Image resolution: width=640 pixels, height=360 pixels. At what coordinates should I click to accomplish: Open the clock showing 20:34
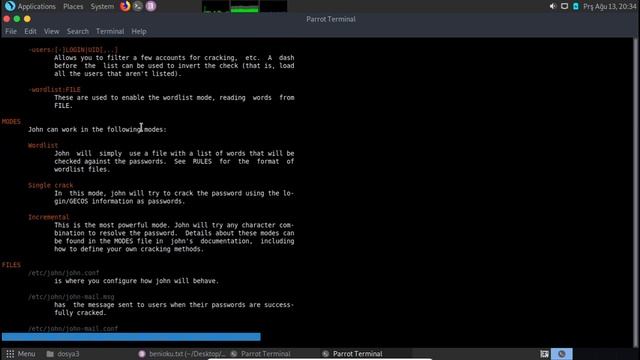click(609, 7)
